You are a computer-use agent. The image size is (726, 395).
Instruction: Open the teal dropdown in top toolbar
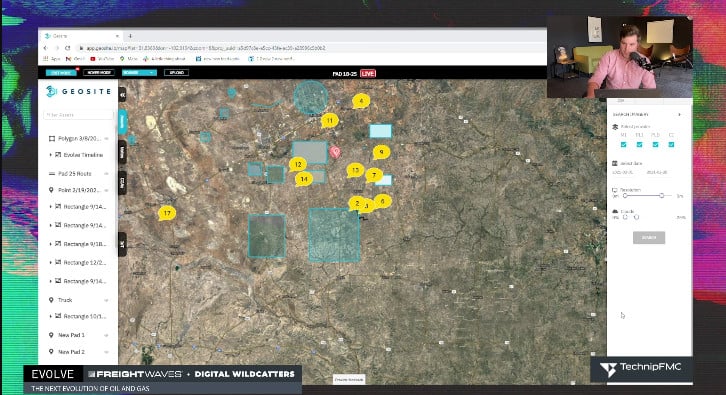(139, 73)
